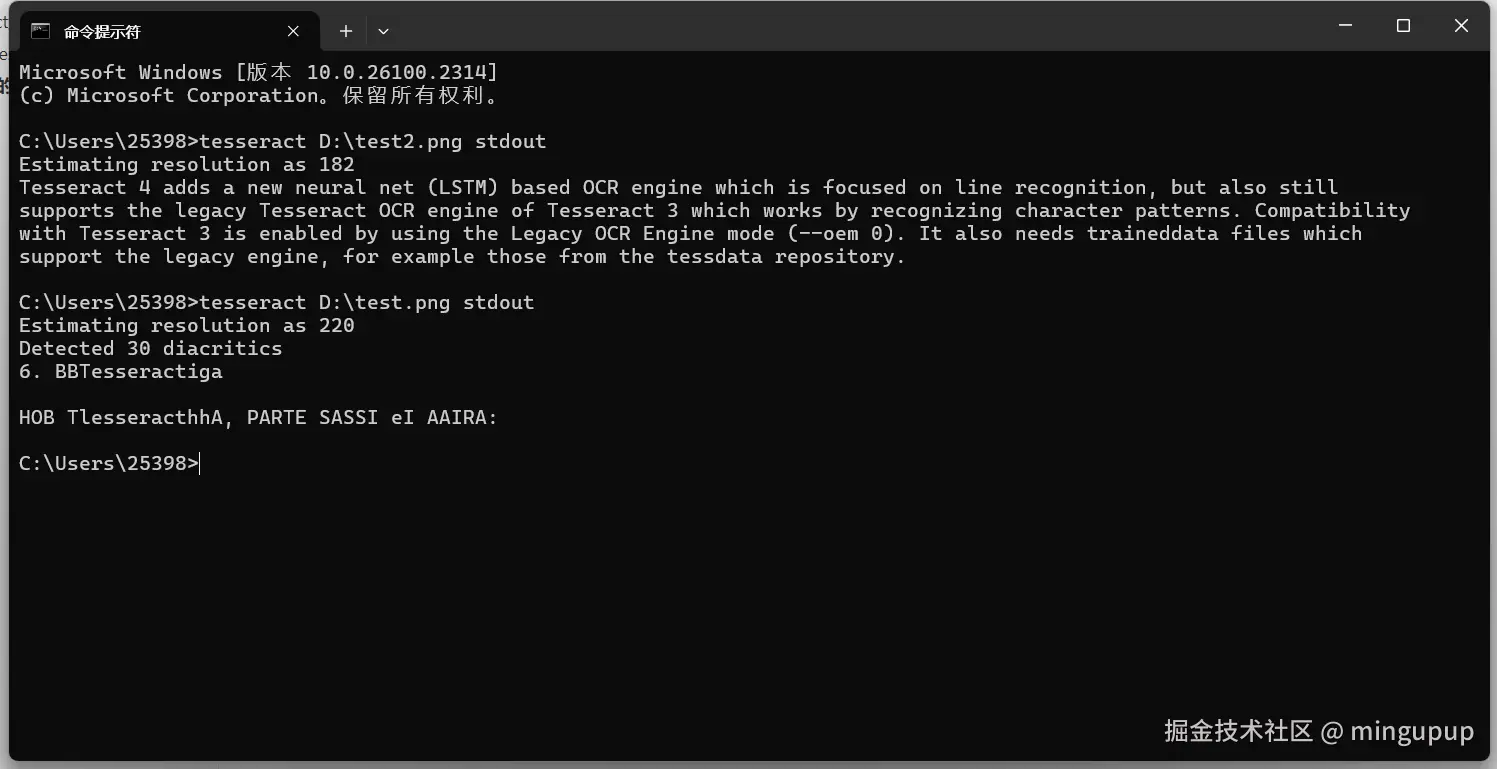Click the Estimating resolution as 220 line

coord(187,325)
